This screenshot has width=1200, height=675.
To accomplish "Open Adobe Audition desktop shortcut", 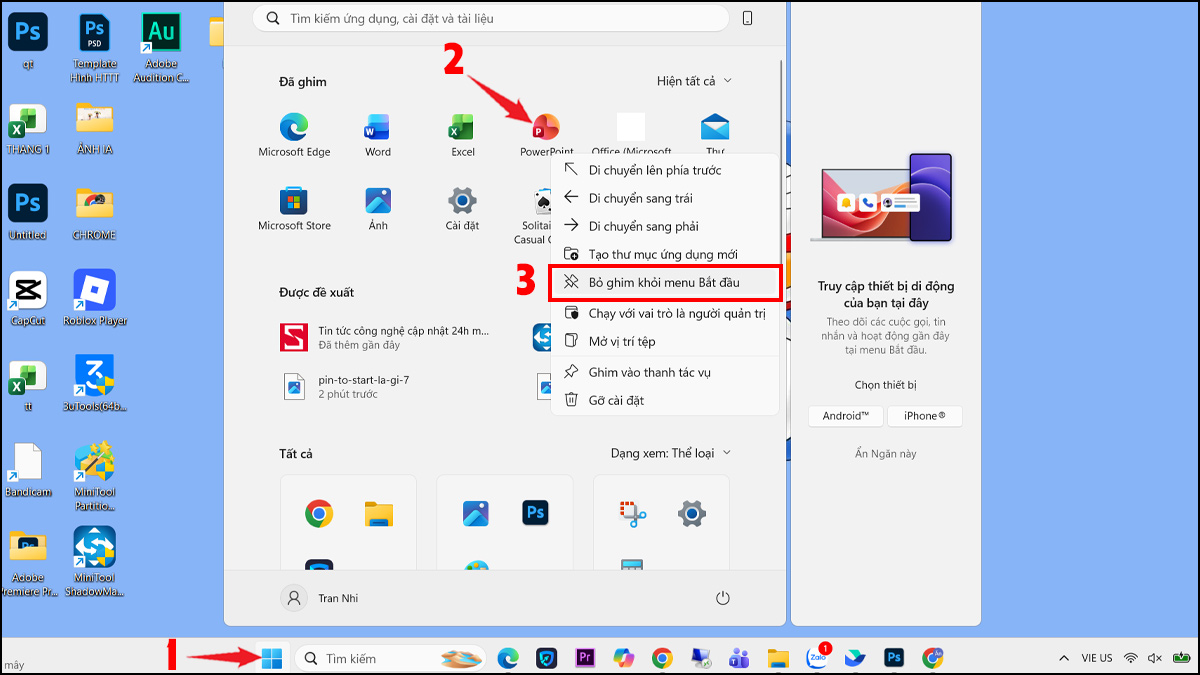I will coord(160,48).
